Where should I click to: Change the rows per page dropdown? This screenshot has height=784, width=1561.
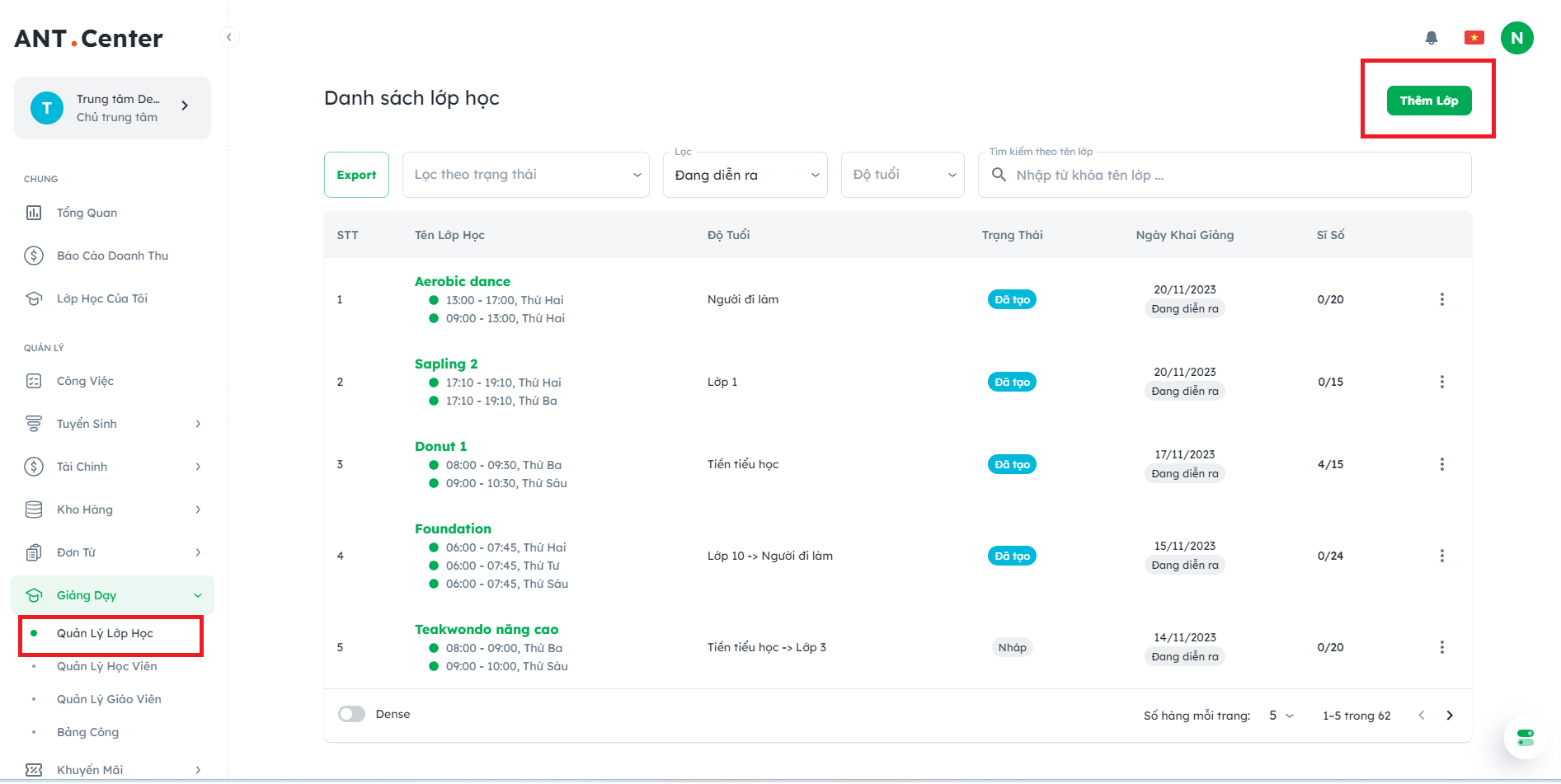coord(1281,716)
